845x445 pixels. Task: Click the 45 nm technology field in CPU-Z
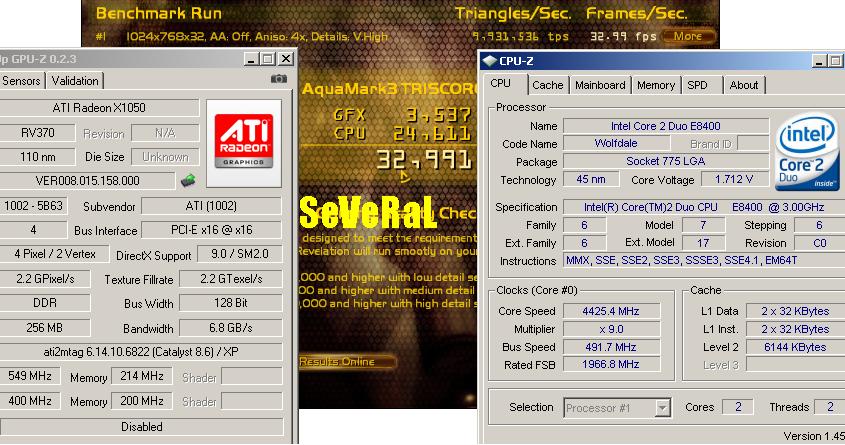click(591, 179)
